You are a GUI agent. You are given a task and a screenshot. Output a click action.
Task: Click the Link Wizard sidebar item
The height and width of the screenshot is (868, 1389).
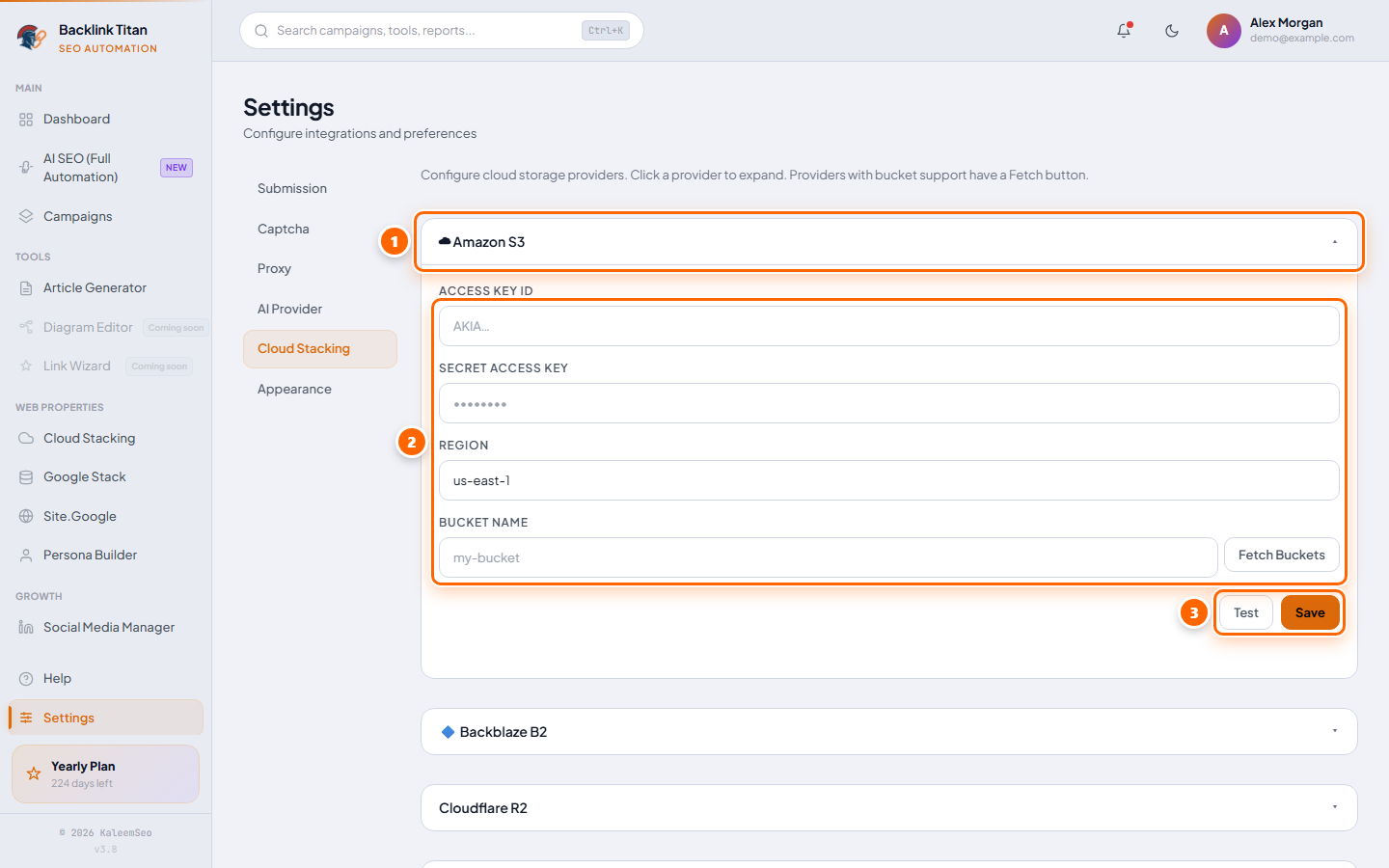click(x=106, y=366)
